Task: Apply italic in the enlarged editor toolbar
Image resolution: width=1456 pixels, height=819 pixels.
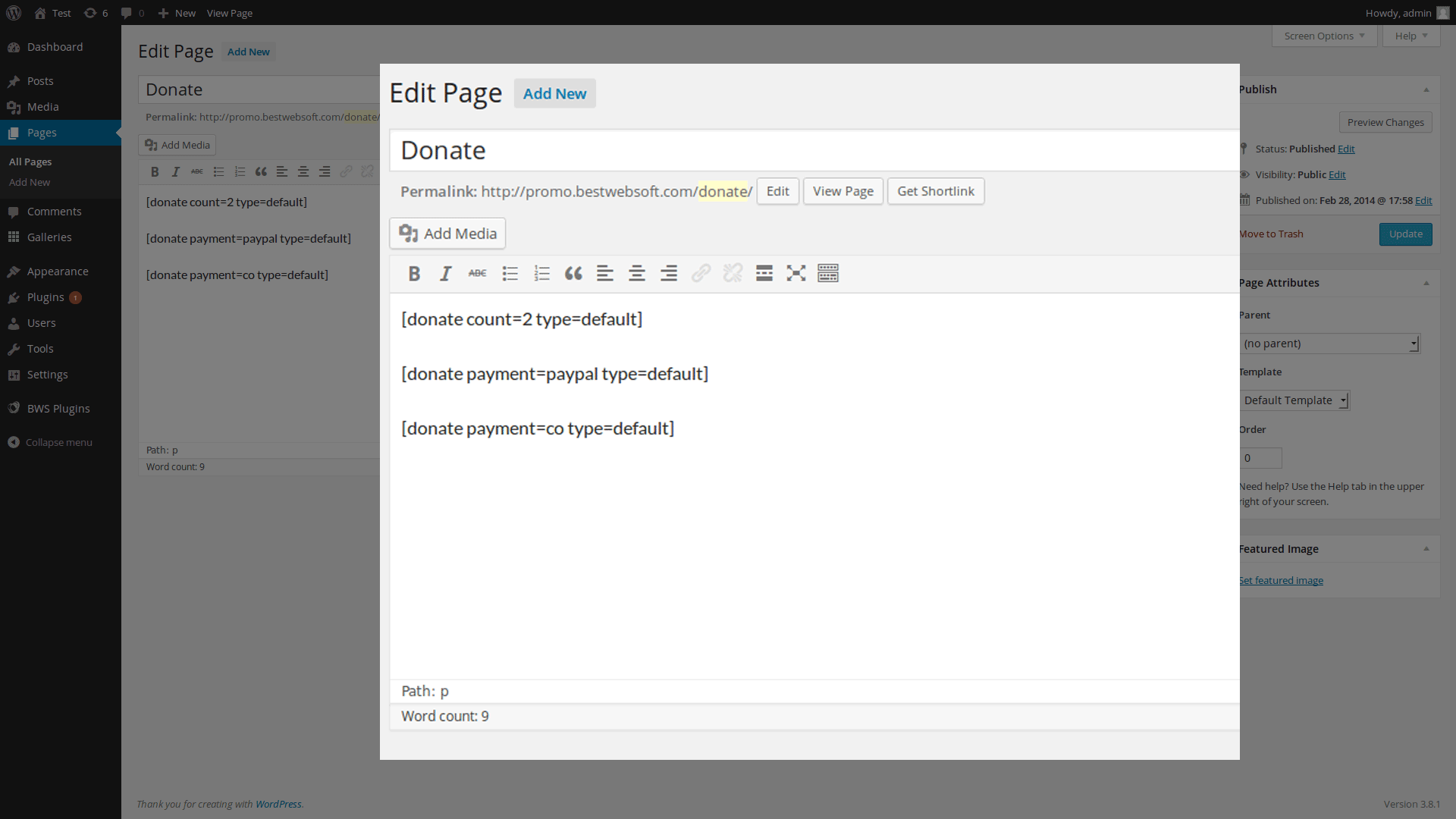Action: pyautogui.click(x=446, y=274)
